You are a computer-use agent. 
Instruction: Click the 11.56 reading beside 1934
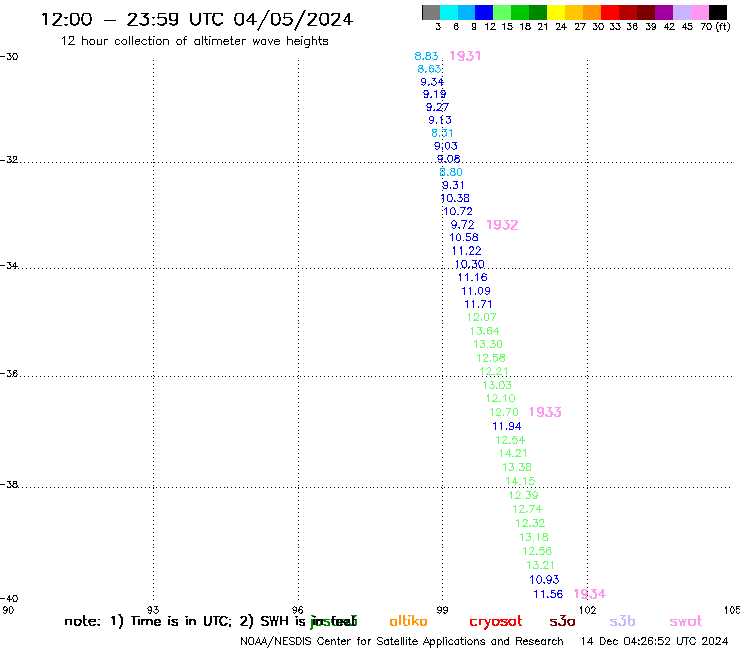[548, 594]
